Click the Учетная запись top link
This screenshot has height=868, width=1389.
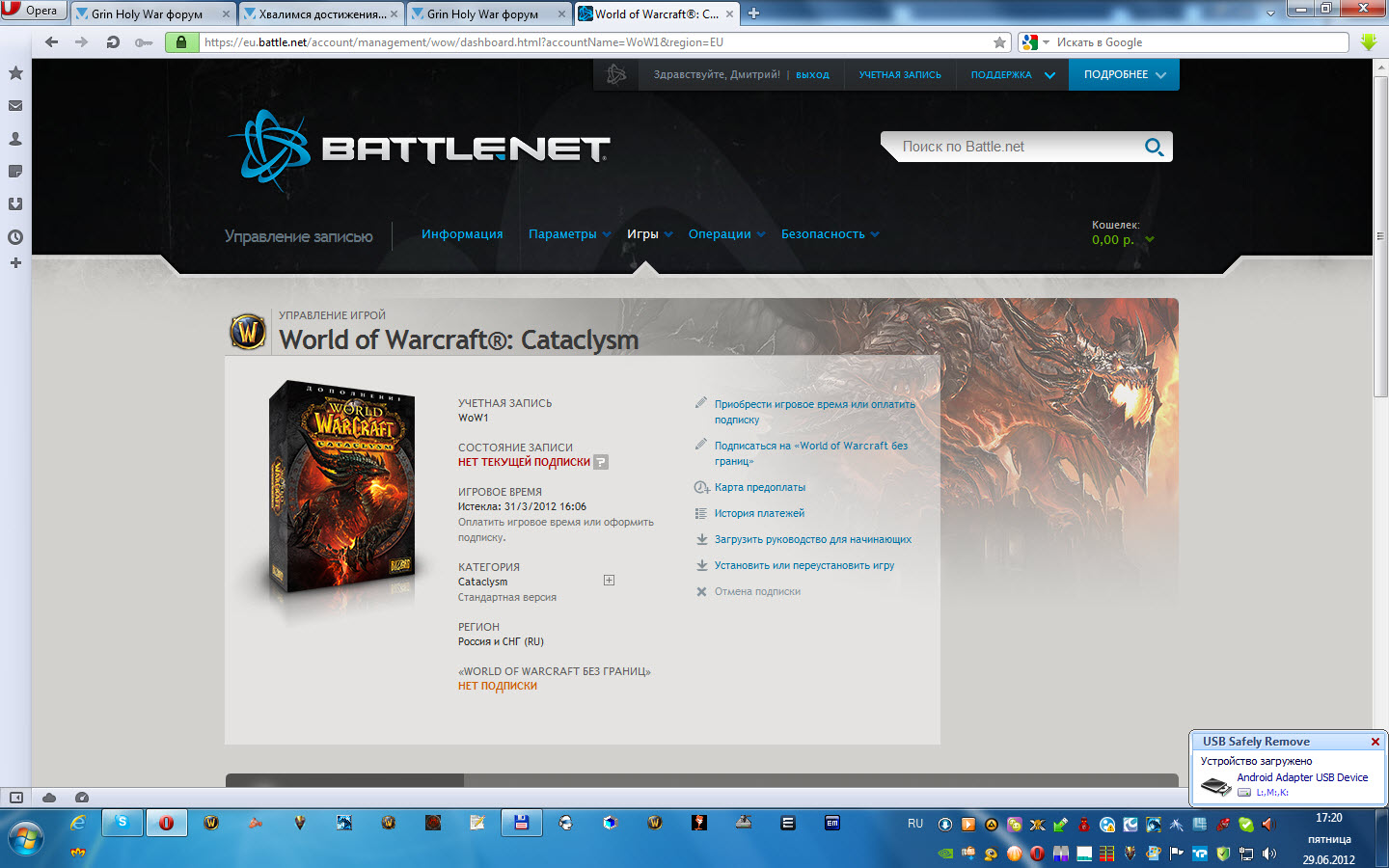[x=900, y=74]
